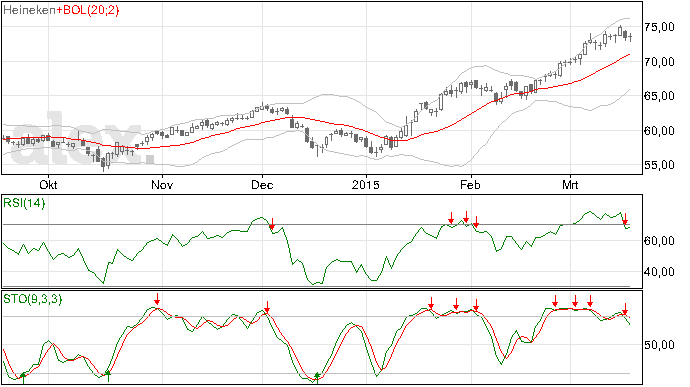690x387 pixels.
Task: Select the Okt month label
Action: click(48, 184)
